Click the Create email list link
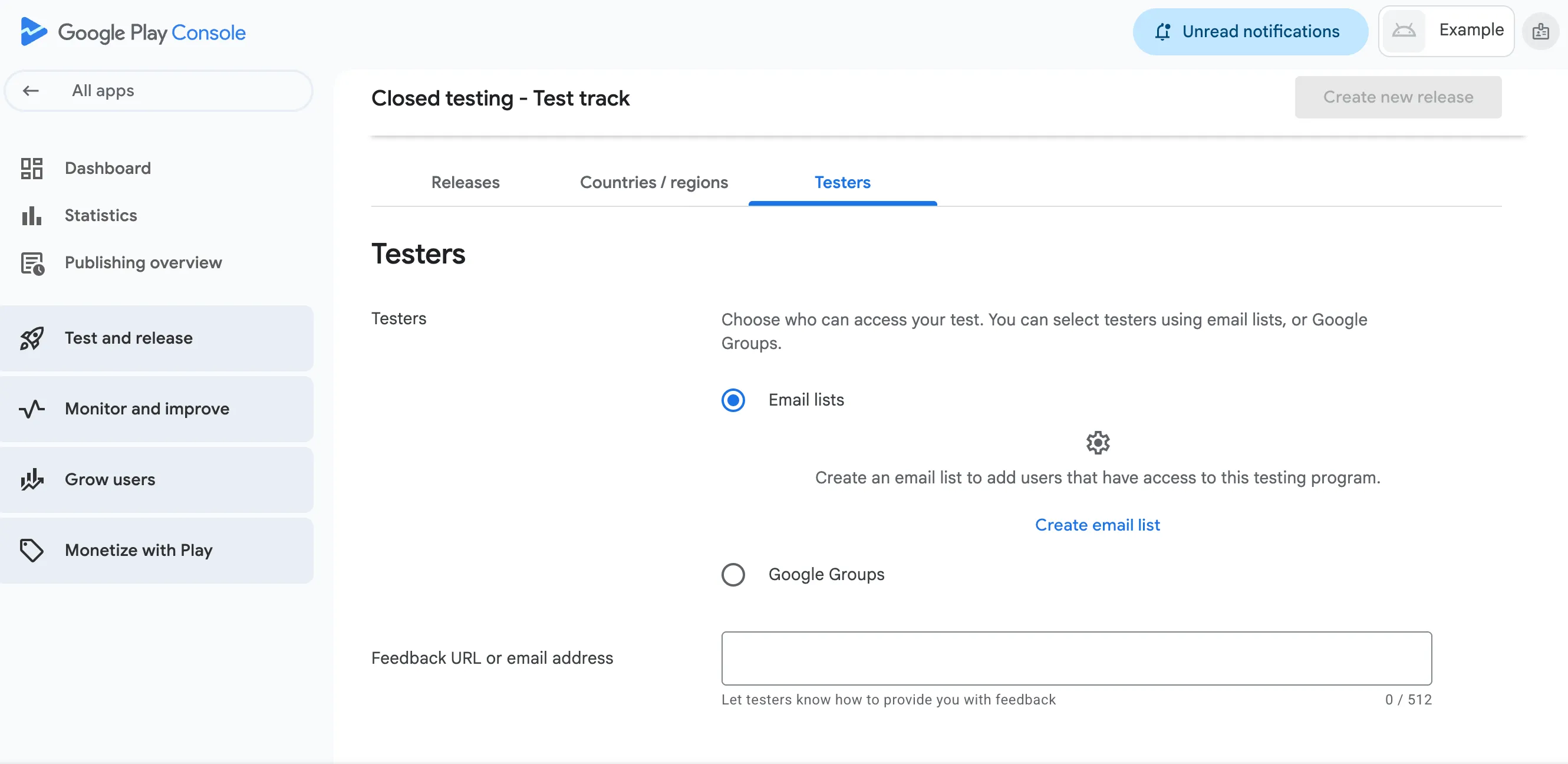 1098,524
